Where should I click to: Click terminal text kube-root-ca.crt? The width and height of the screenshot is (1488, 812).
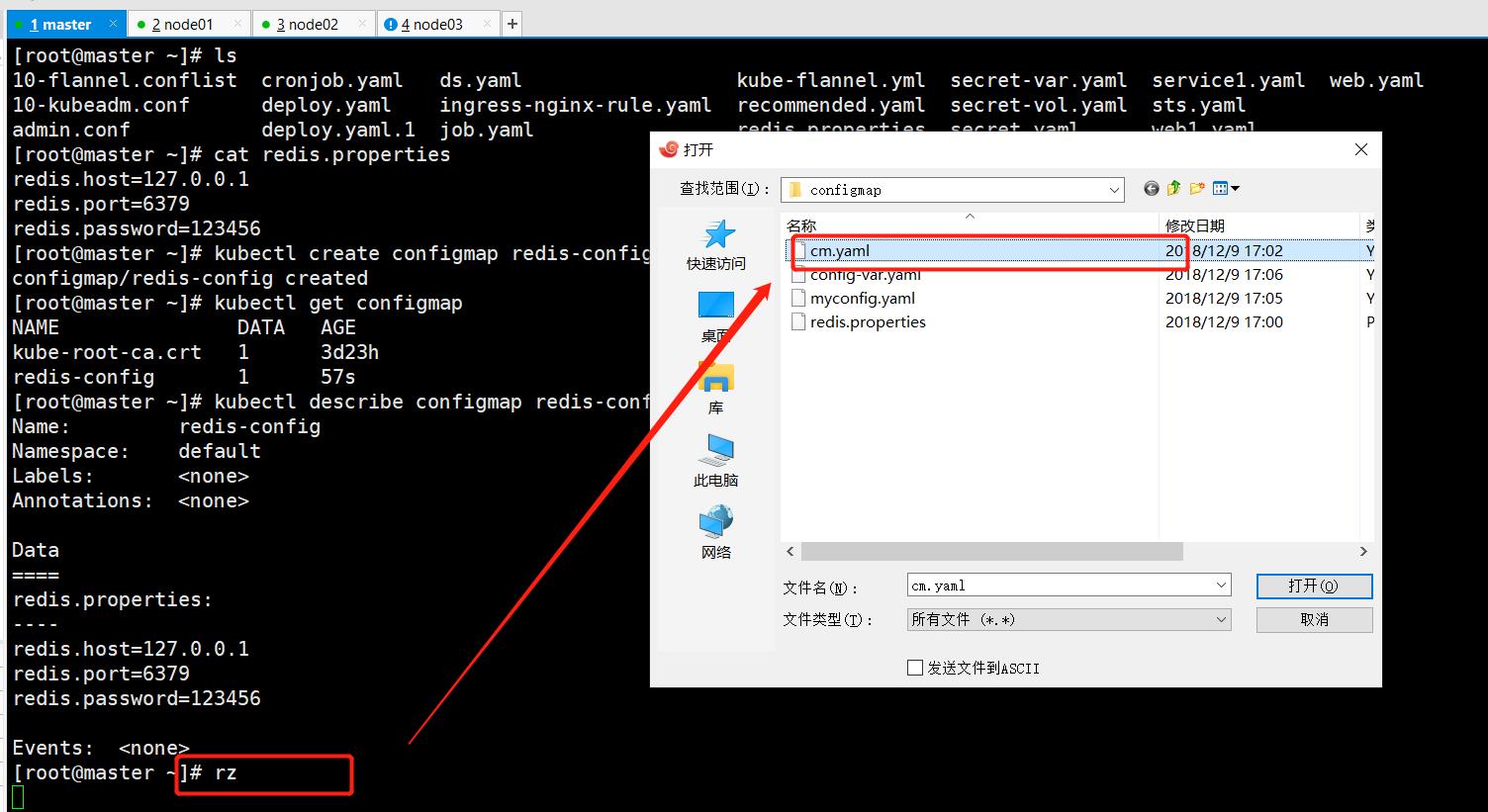(x=107, y=352)
